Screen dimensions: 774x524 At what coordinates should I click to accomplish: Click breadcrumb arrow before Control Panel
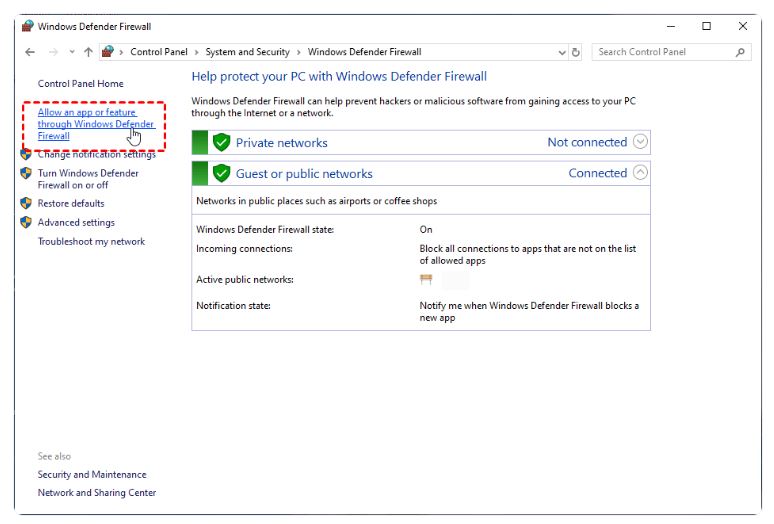[x=121, y=52]
